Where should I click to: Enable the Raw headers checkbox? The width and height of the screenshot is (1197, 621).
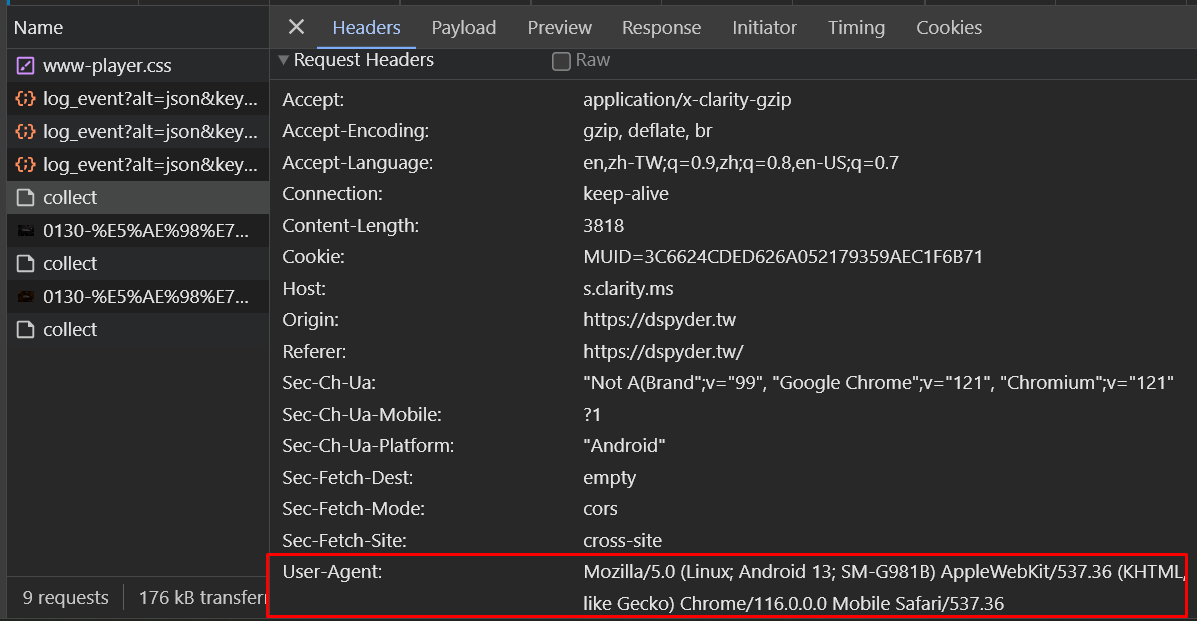[562, 61]
